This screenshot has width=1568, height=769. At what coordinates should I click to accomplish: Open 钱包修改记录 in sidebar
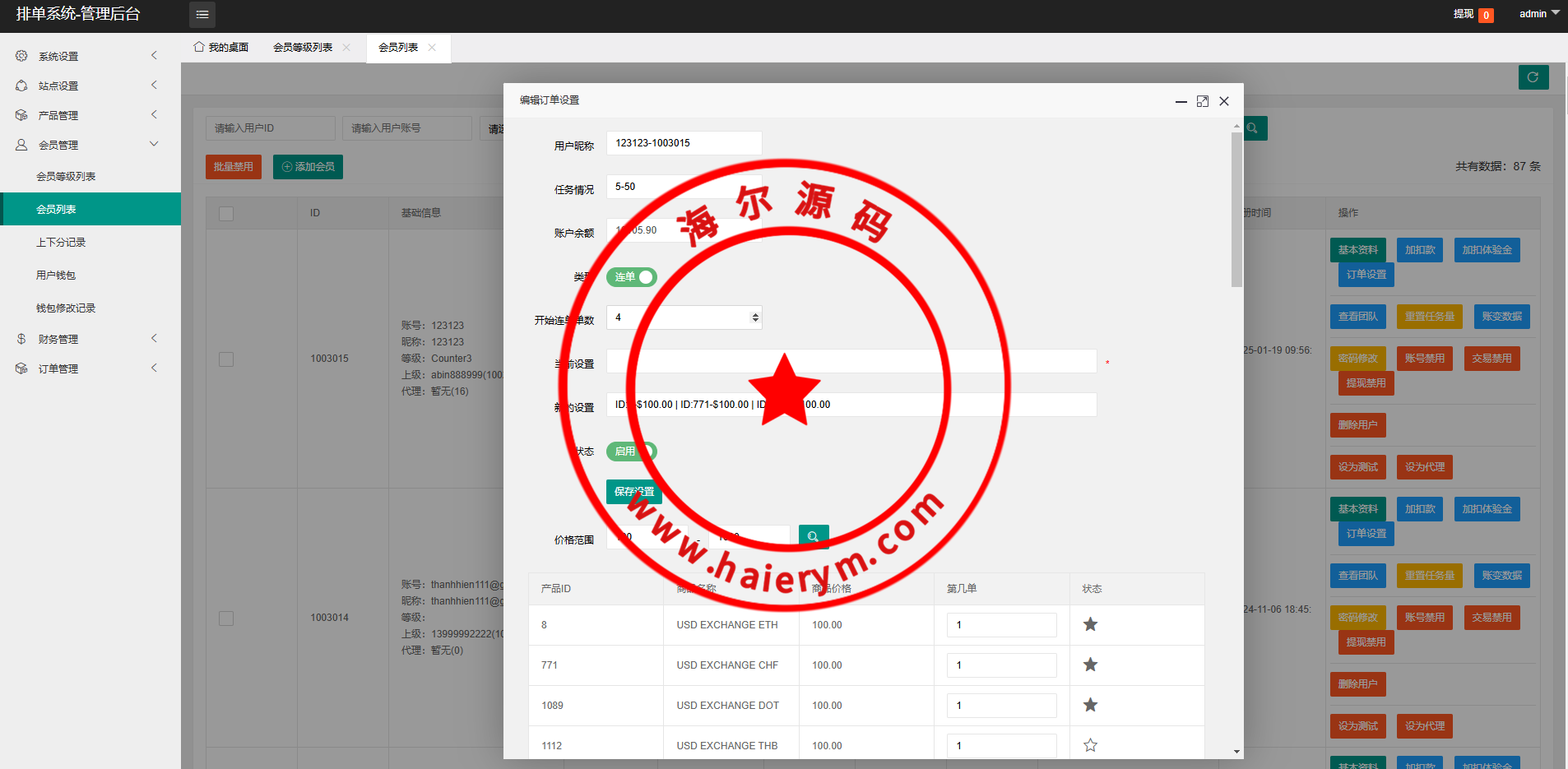coord(66,308)
